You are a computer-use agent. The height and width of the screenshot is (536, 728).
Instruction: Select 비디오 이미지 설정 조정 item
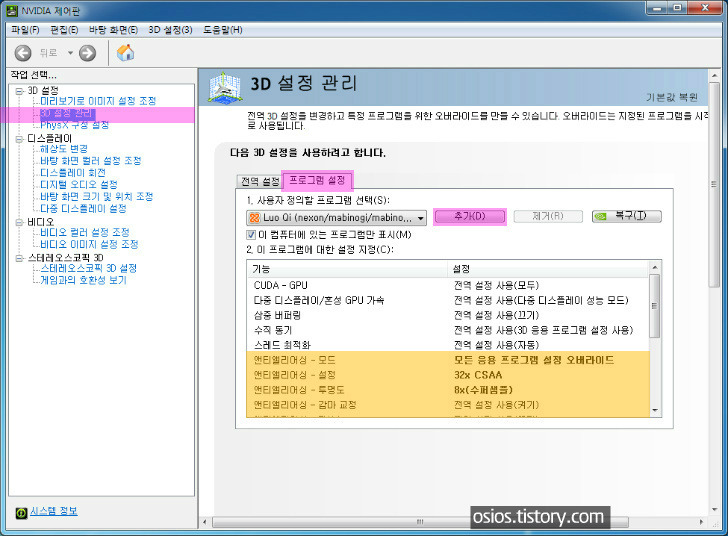coord(89,244)
